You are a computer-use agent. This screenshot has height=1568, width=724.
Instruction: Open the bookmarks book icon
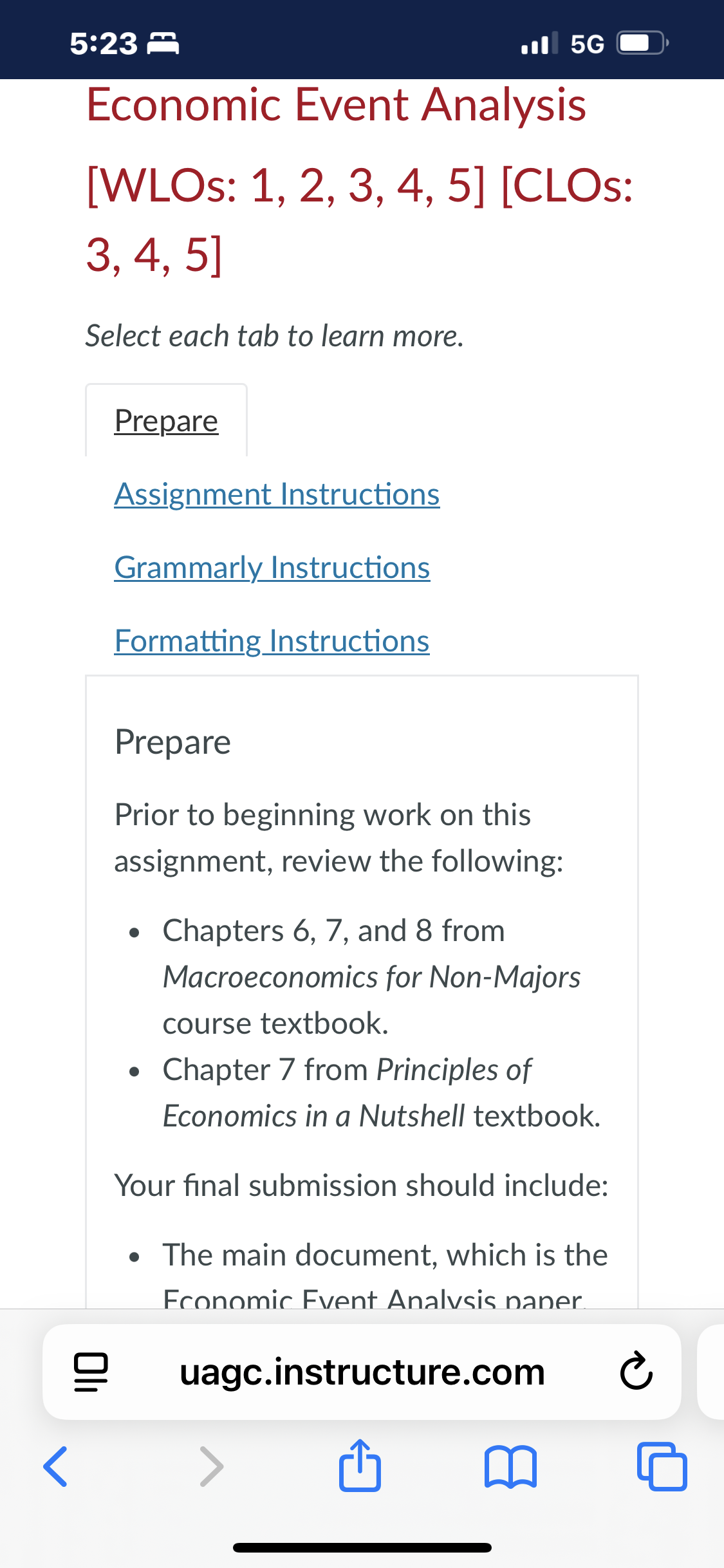tap(510, 1467)
